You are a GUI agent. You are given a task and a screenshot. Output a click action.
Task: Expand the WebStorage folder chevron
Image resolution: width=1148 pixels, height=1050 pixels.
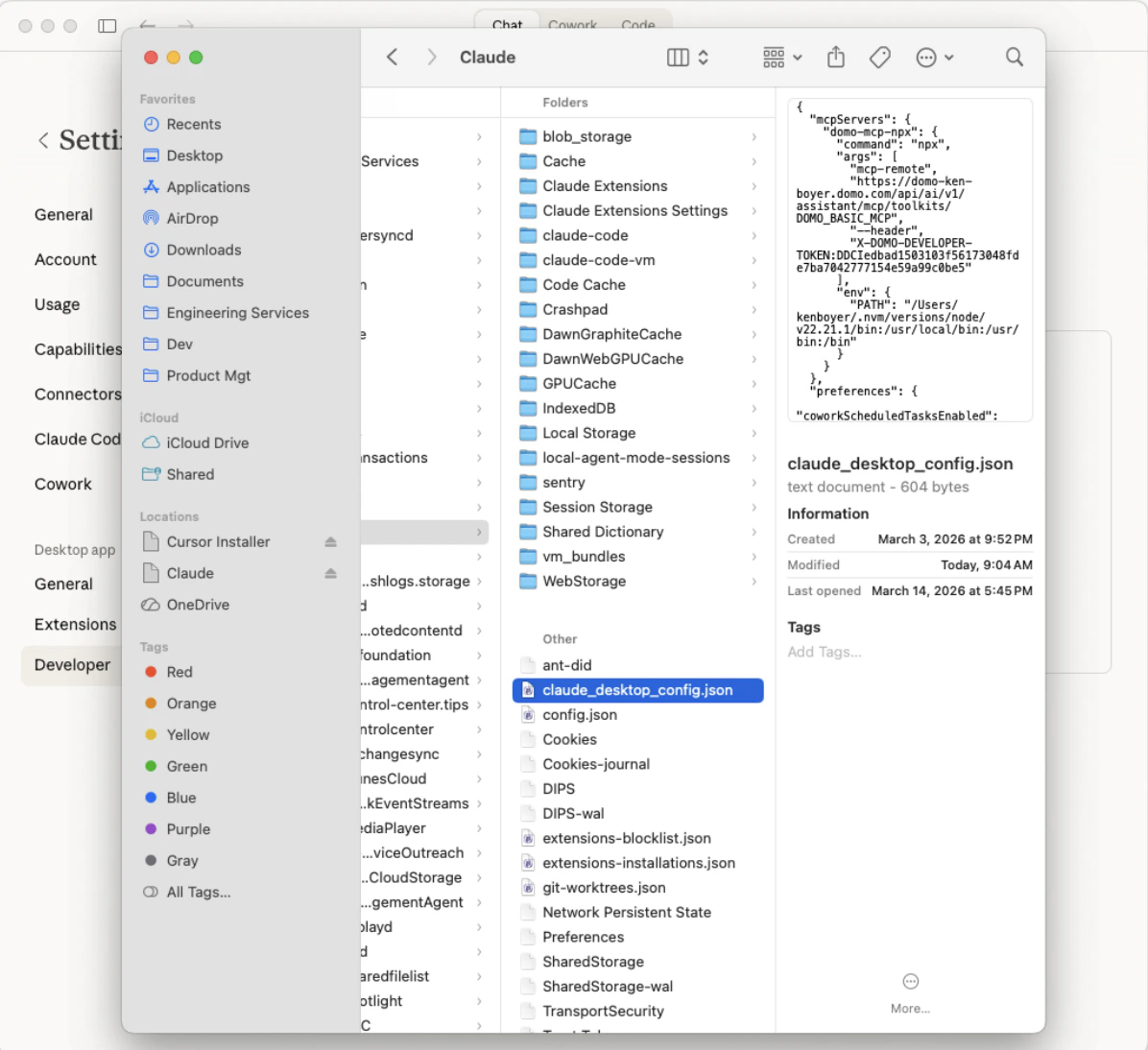point(753,583)
